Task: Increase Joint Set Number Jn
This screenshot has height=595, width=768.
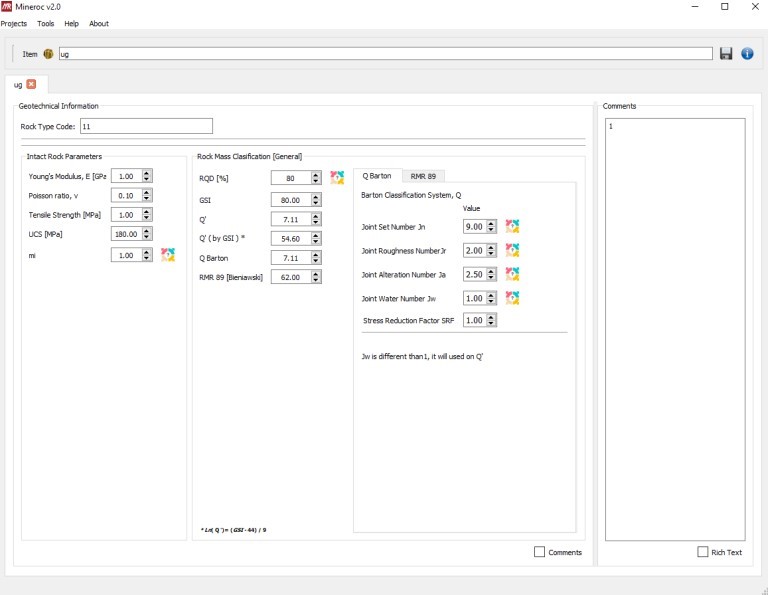Action: [x=491, y=223]
